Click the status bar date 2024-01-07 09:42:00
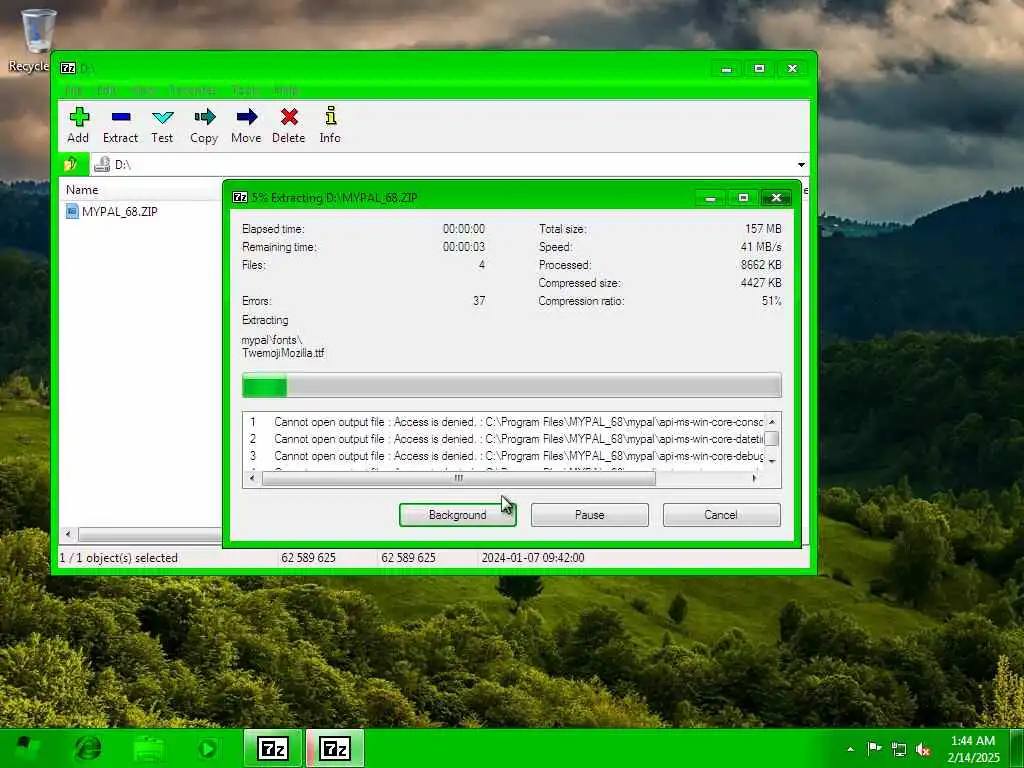1024x768 pixels. coord(533,558)
